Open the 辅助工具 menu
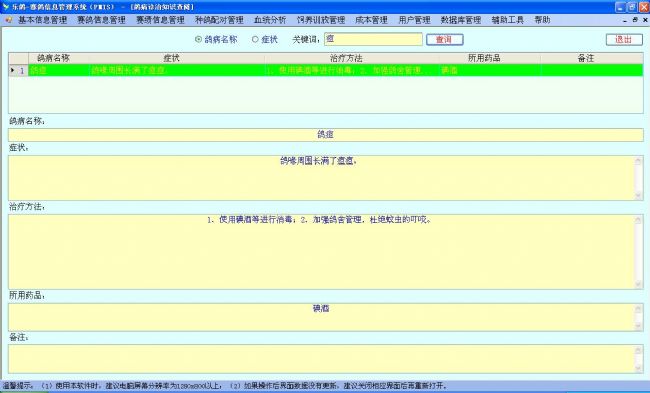650x393 pixels. [508, 20]
